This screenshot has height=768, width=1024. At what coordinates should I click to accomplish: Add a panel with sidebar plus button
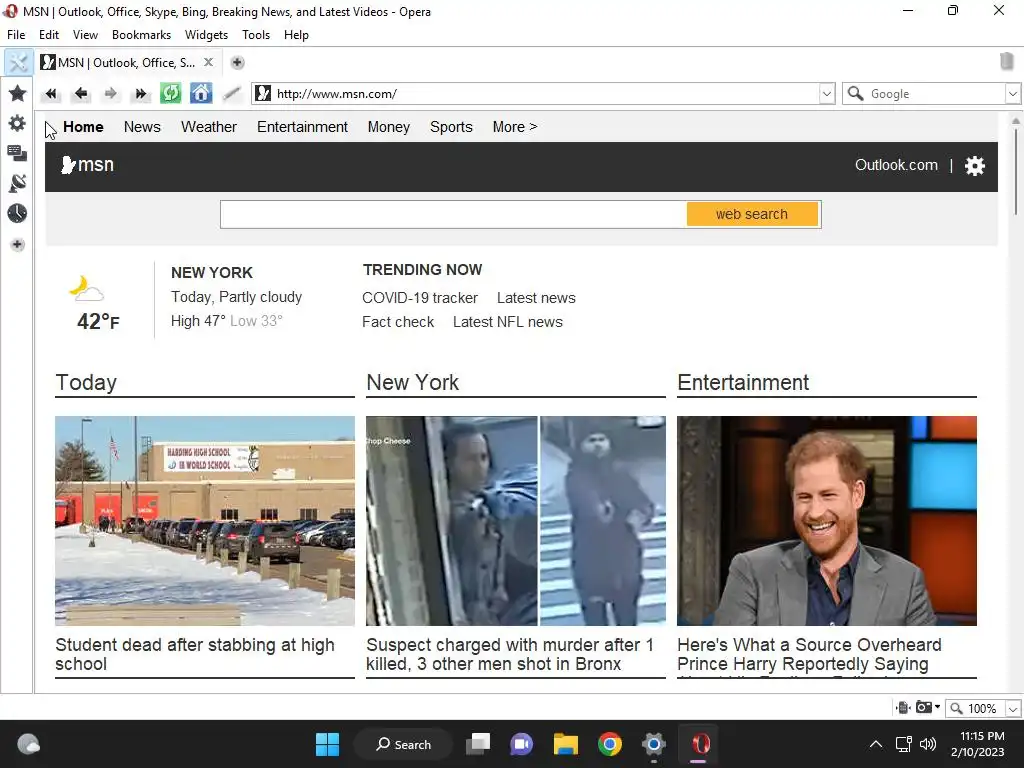tap(18, 244)
